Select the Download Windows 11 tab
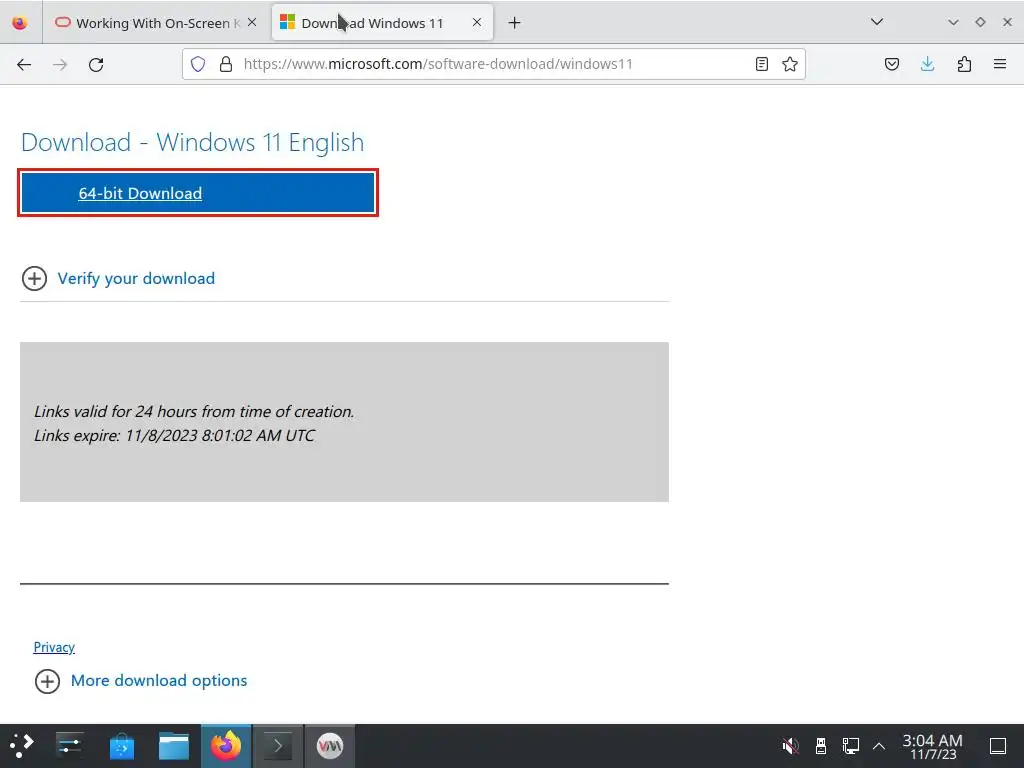This screenshot has width=1024, height=768. click(382, 23)
